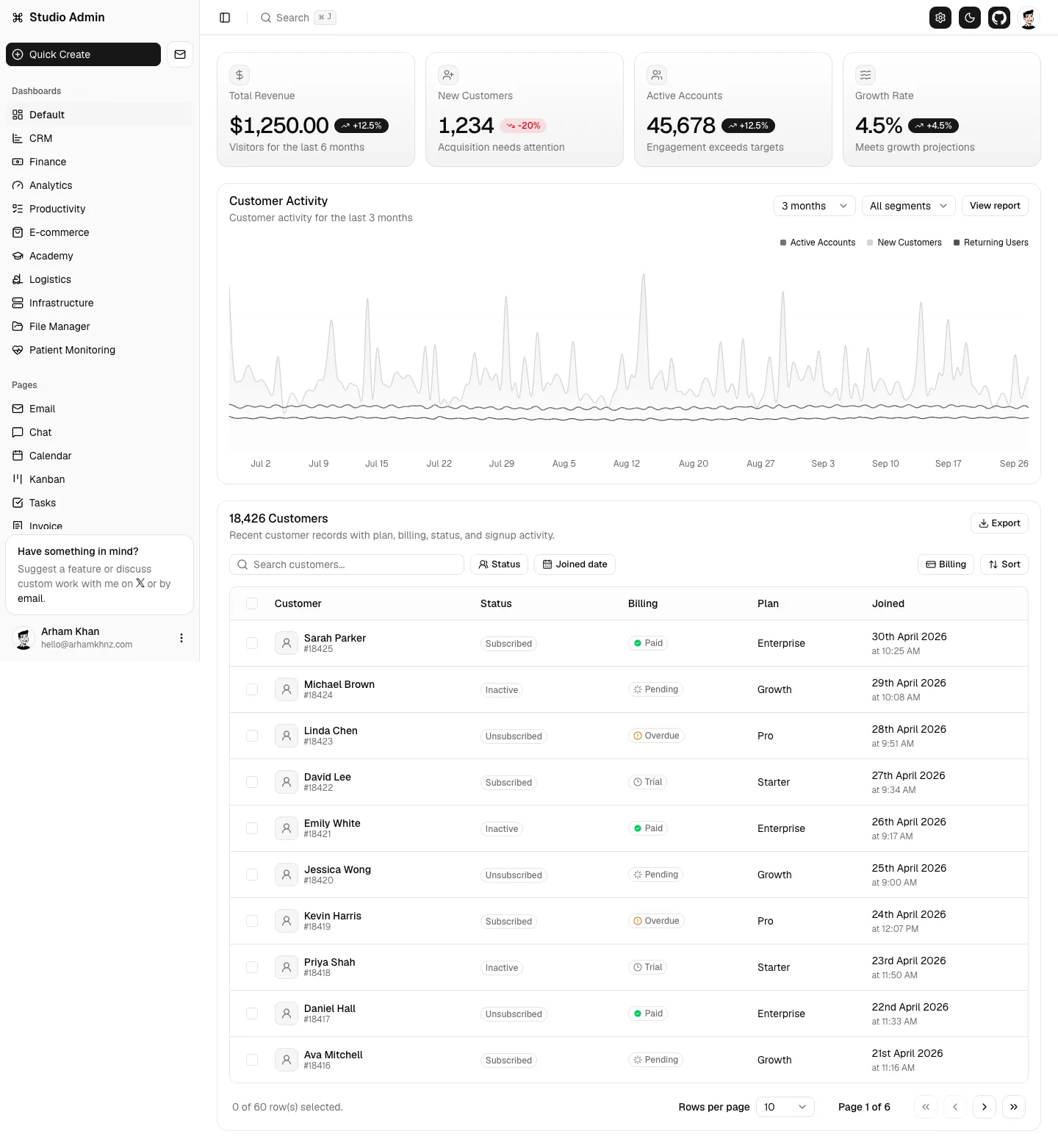Click the X logo in the suggestion card
The image size is (1058, 1148).
tap(140, 583)
